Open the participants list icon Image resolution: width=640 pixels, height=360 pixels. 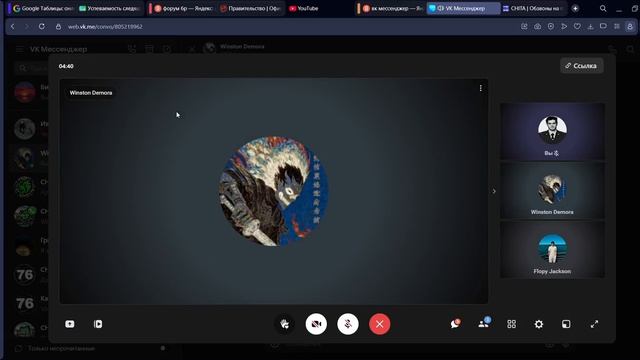[x=484, y=324]
